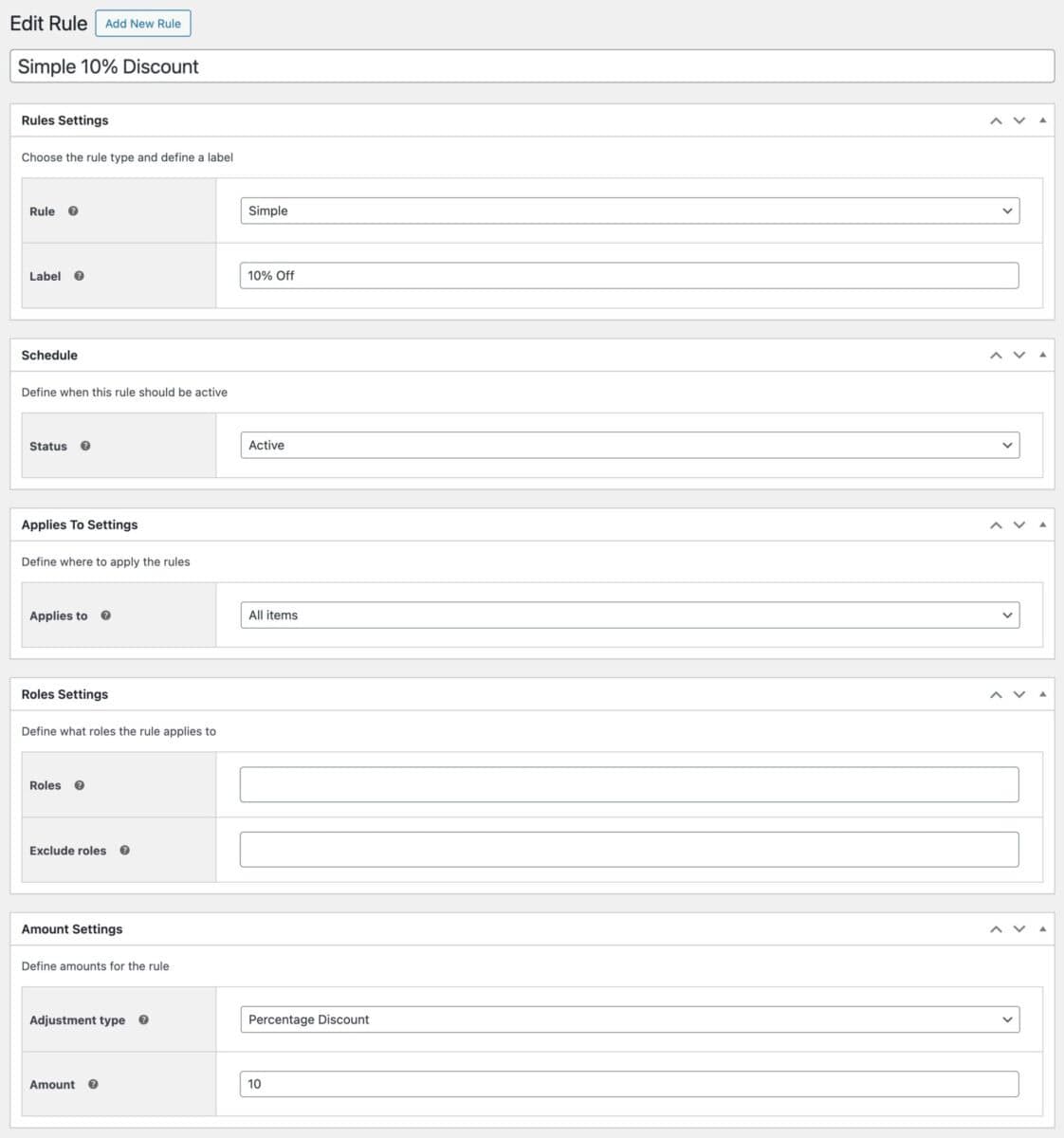
Task: Move Roles Settings panel up
Action: pos(996,694)
